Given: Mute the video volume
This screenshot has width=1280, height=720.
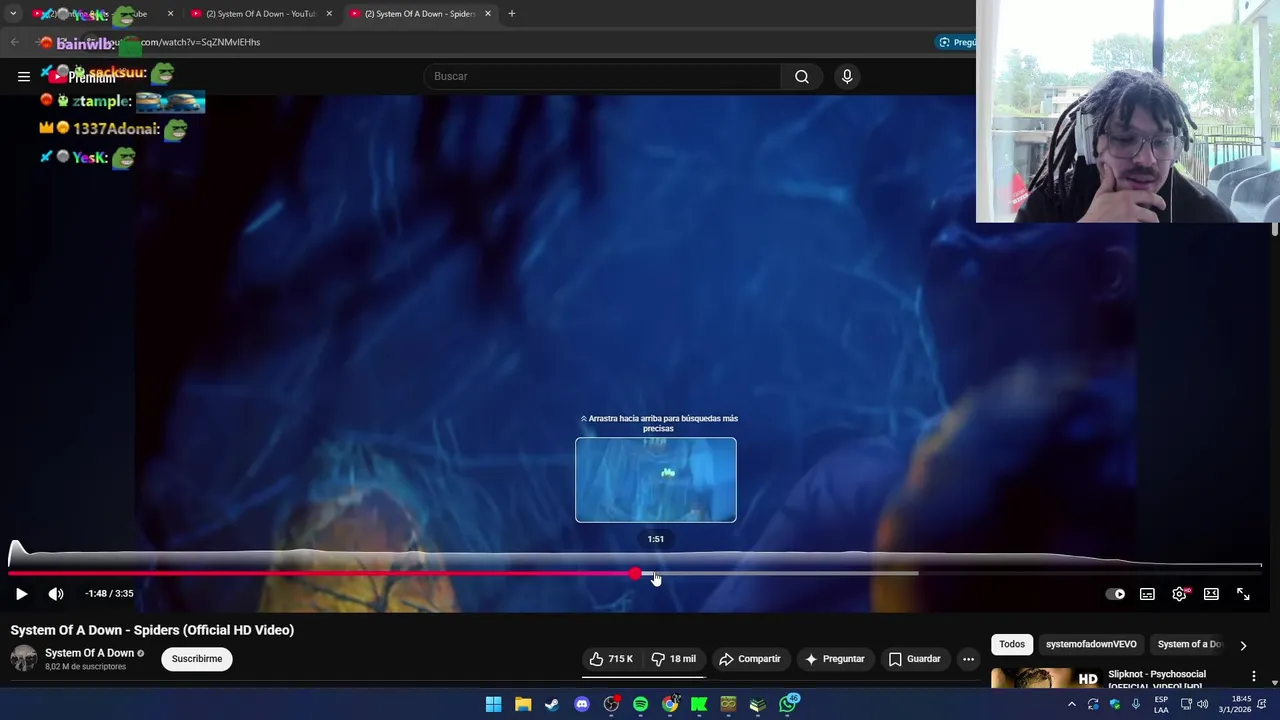Looking at the screenshot, I should coord(56,594).
